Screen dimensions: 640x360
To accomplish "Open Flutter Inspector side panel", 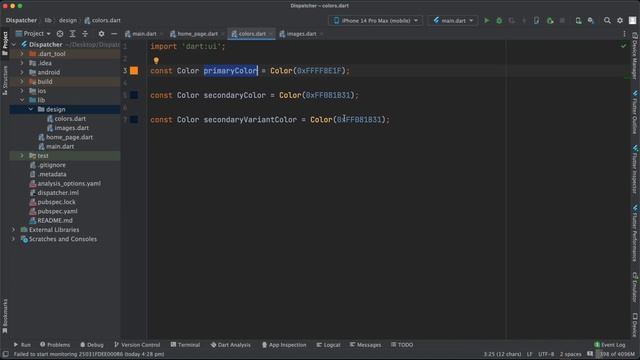I will coord(635,170).
